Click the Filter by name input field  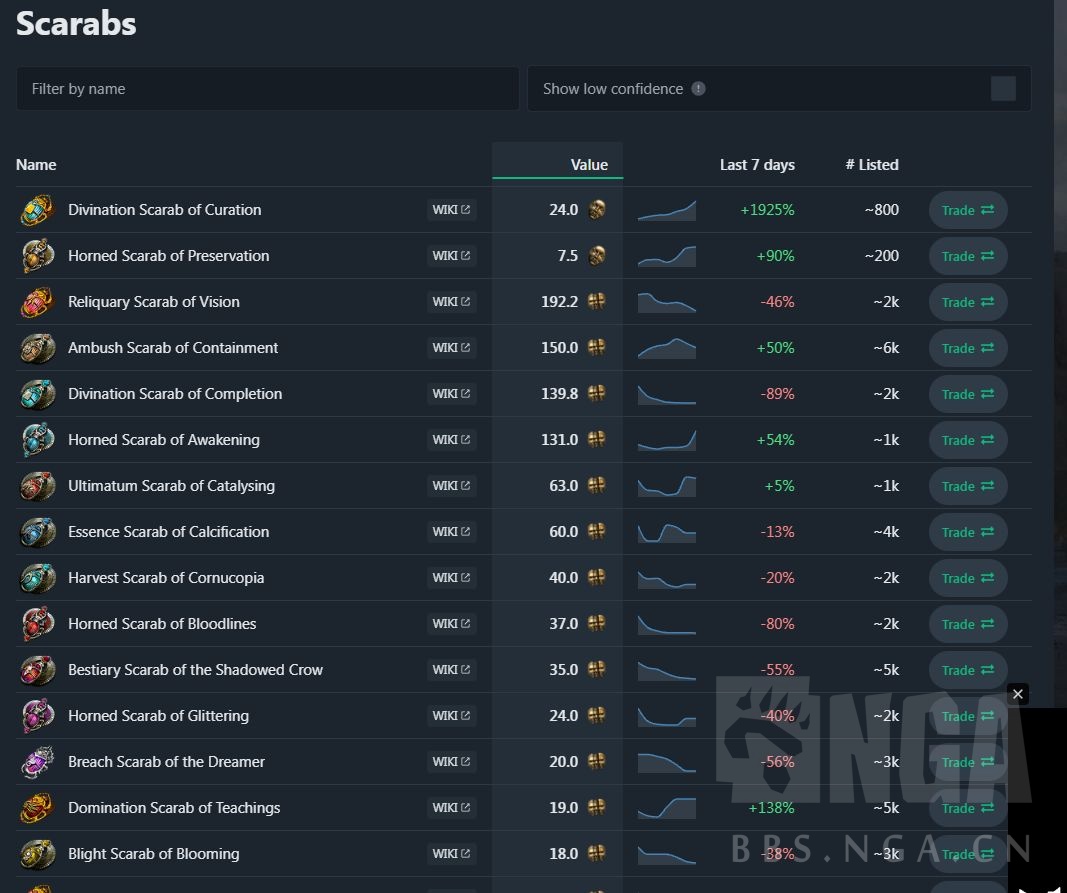pyautogui.click(x=268, y=89)
